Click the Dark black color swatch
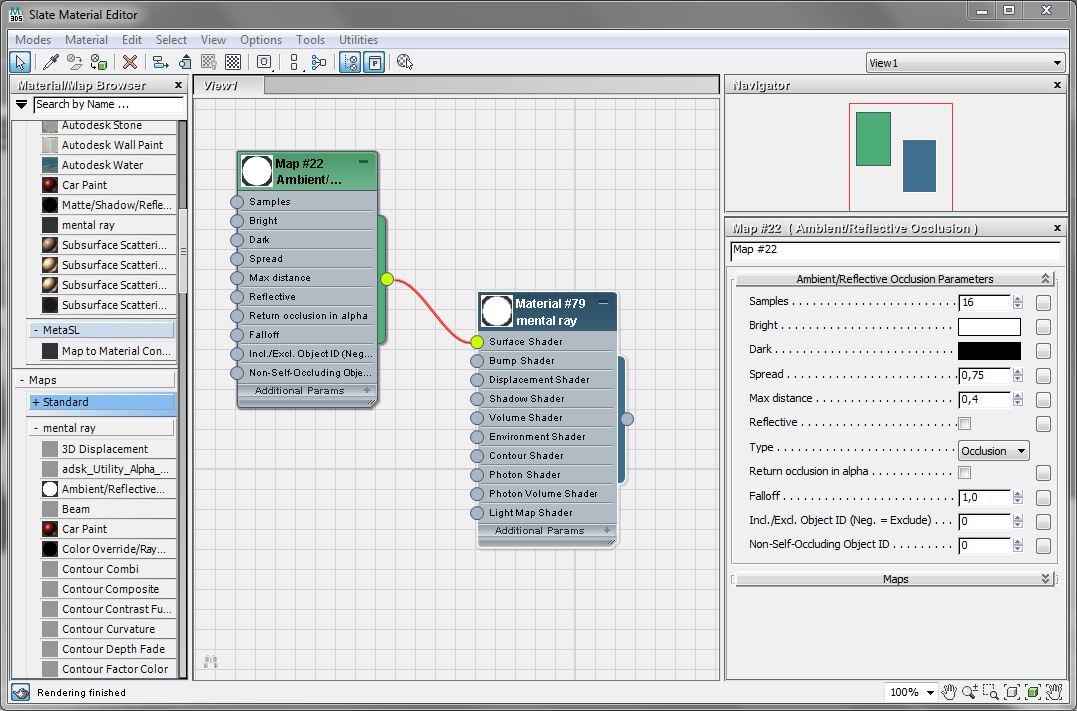1077x711 pixels. [x=989, y=351]
